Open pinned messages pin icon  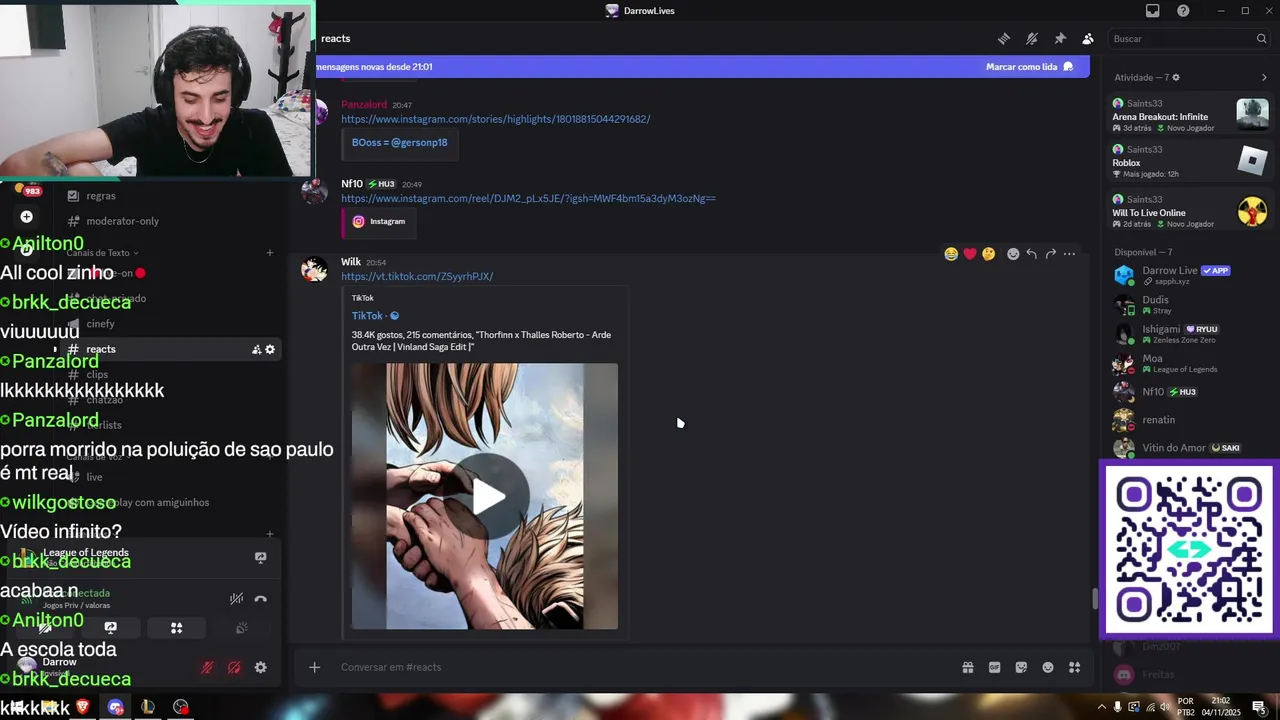point(1060,39)
